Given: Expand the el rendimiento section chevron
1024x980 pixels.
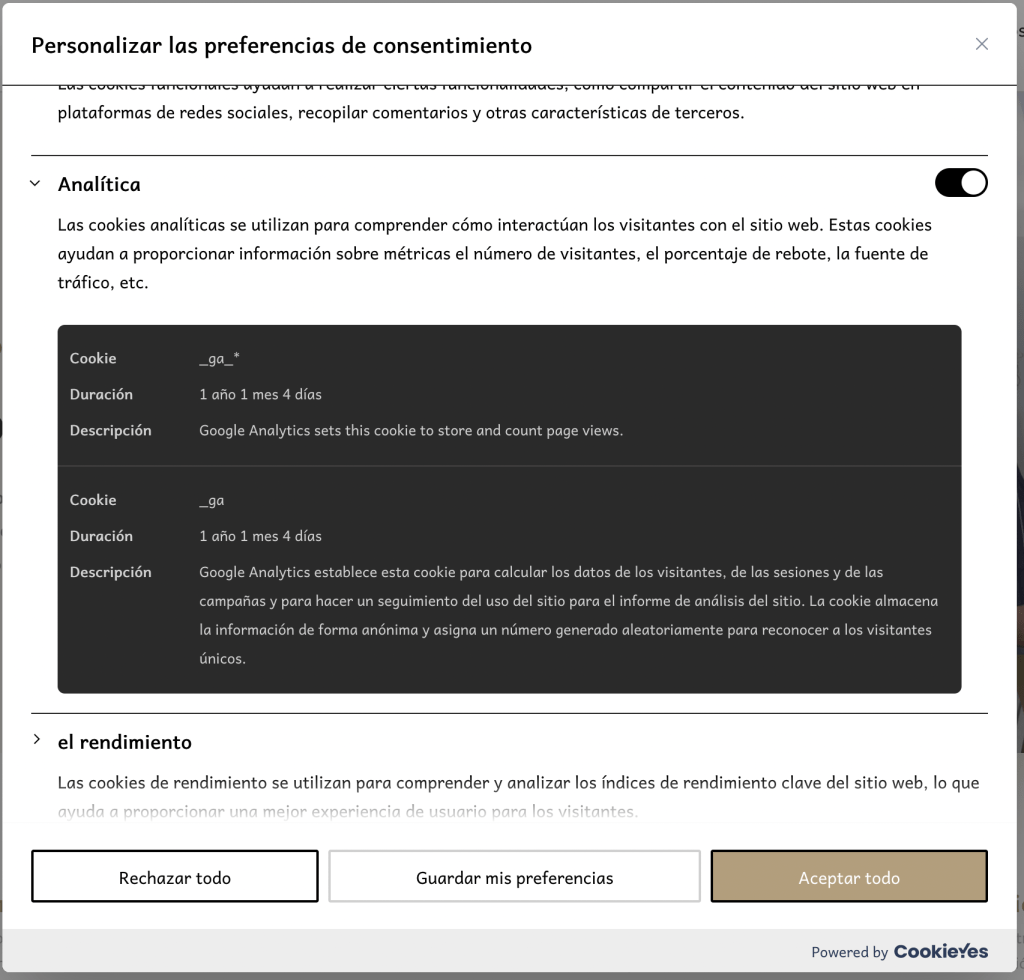Looking at the screenshot, I should [37, 740].
